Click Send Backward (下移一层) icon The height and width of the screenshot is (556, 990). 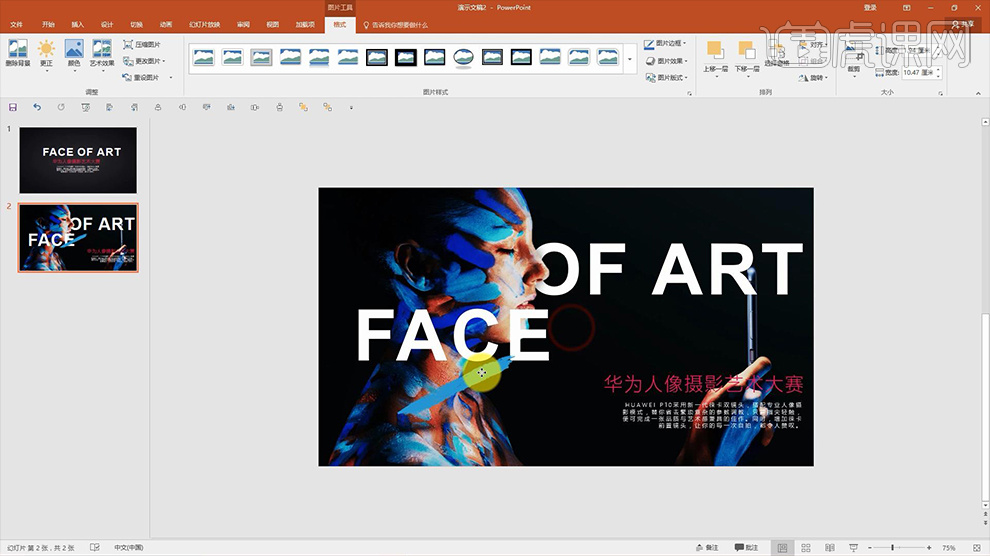pyautogui.click(x=746, y=50)
